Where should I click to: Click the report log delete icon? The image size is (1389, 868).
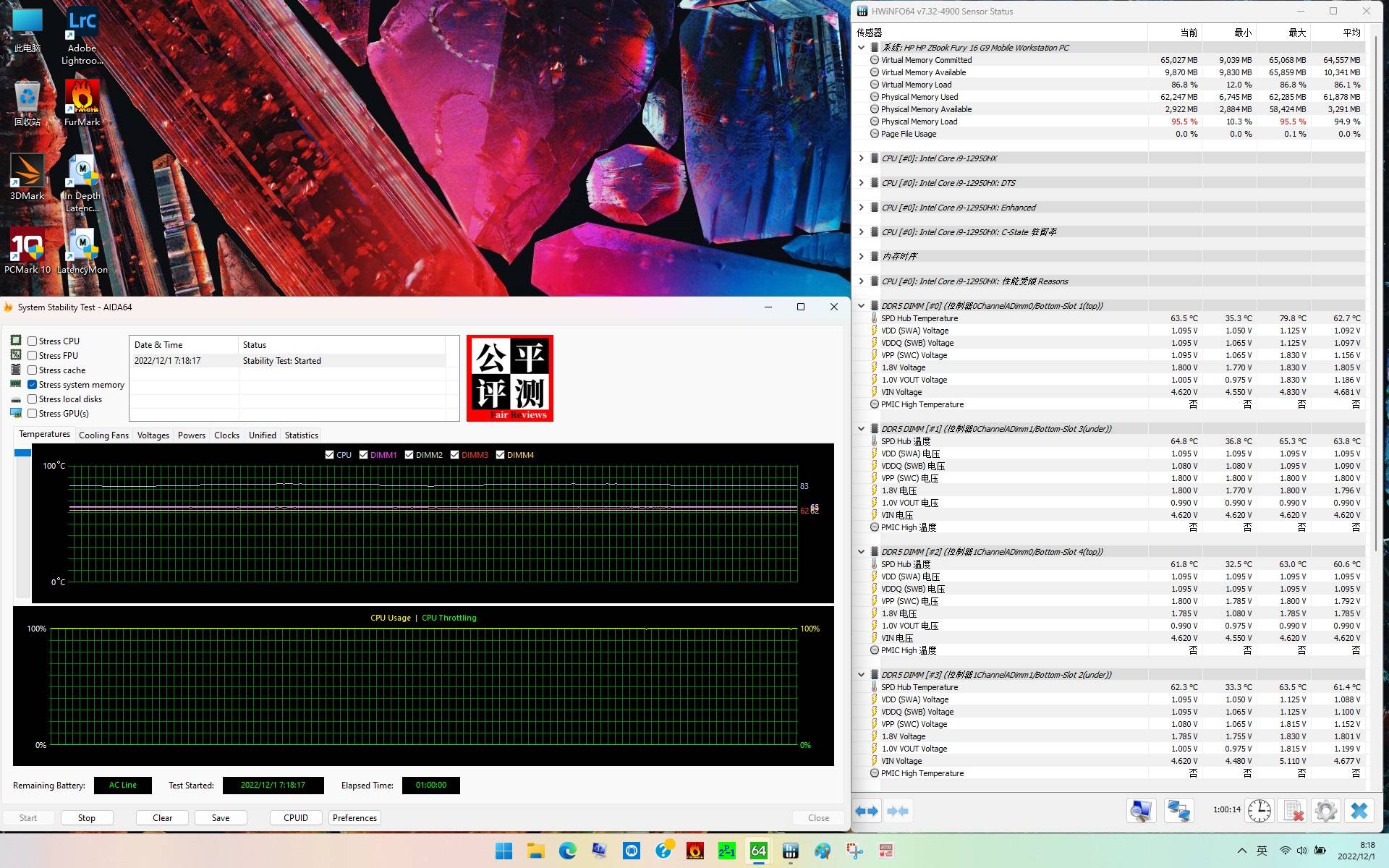point(1293,811)
